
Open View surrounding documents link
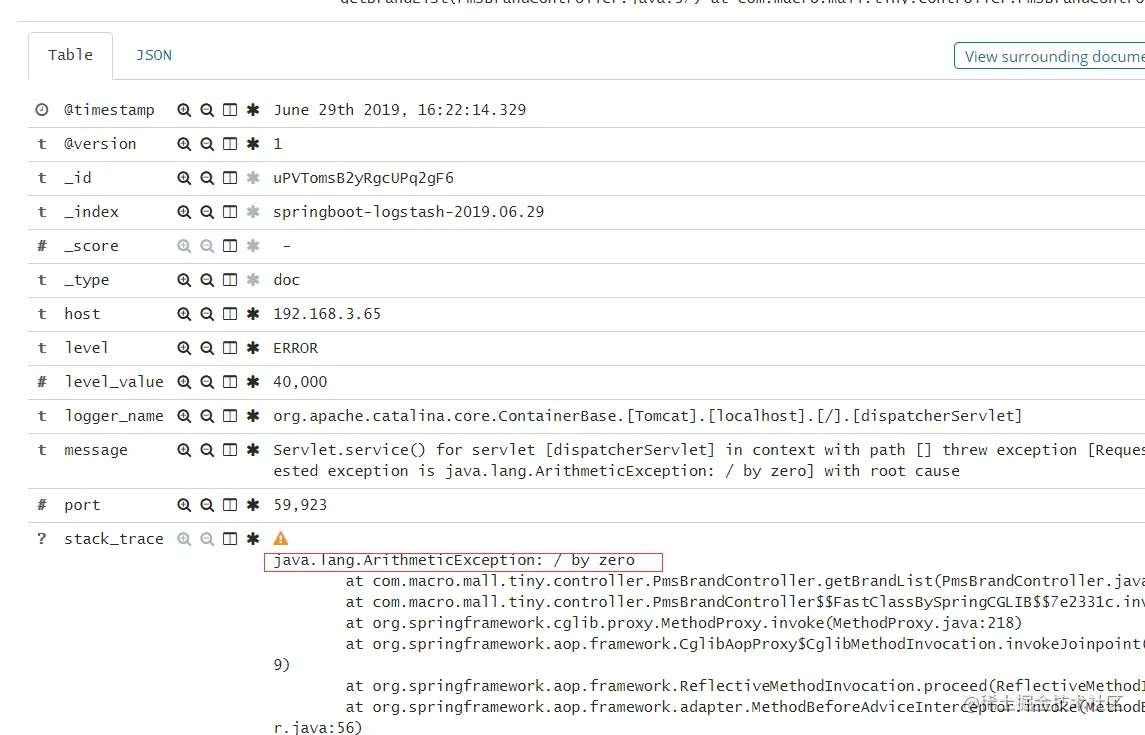(1049, 56)
